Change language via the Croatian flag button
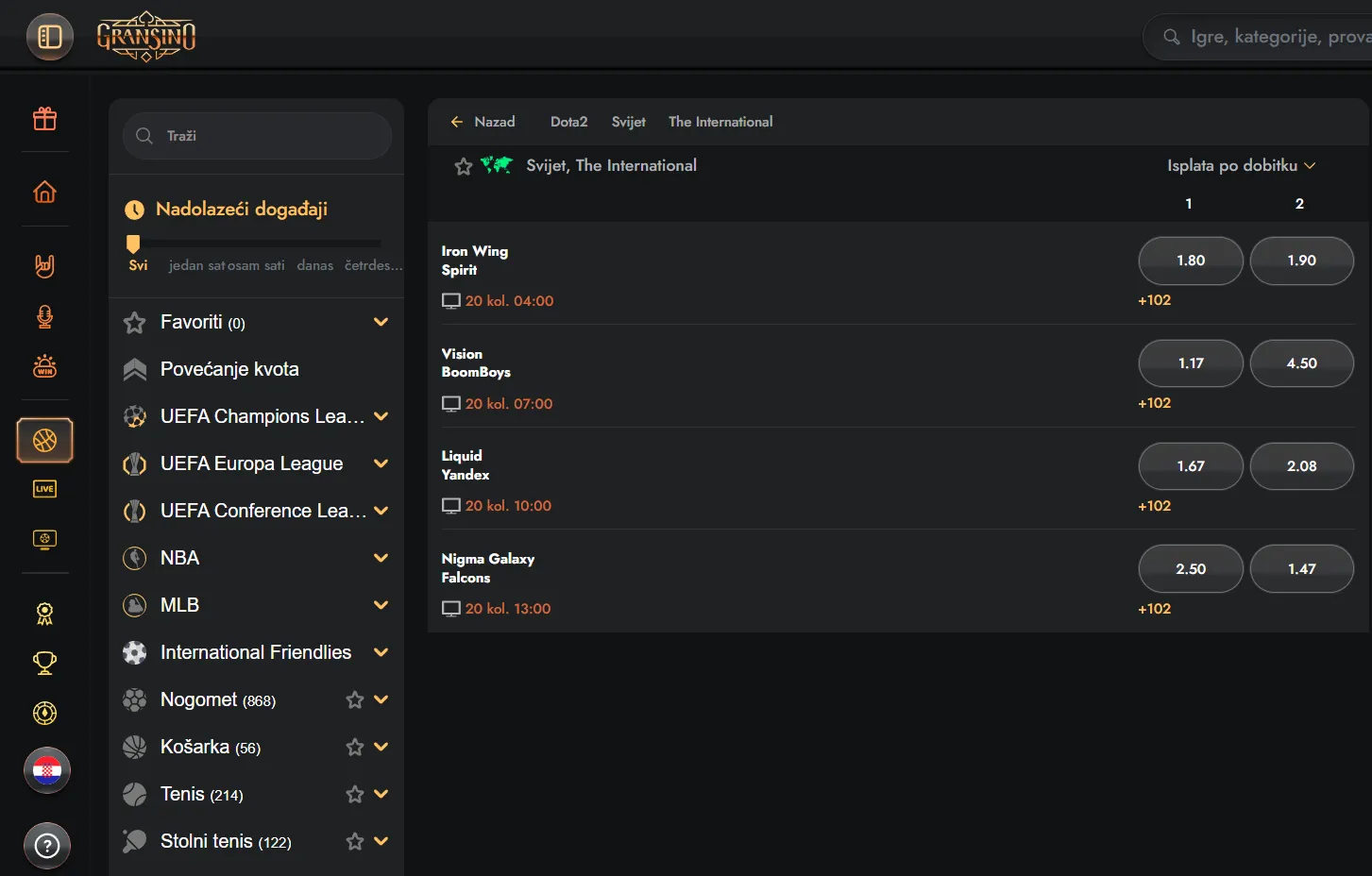 pos(47,770)
